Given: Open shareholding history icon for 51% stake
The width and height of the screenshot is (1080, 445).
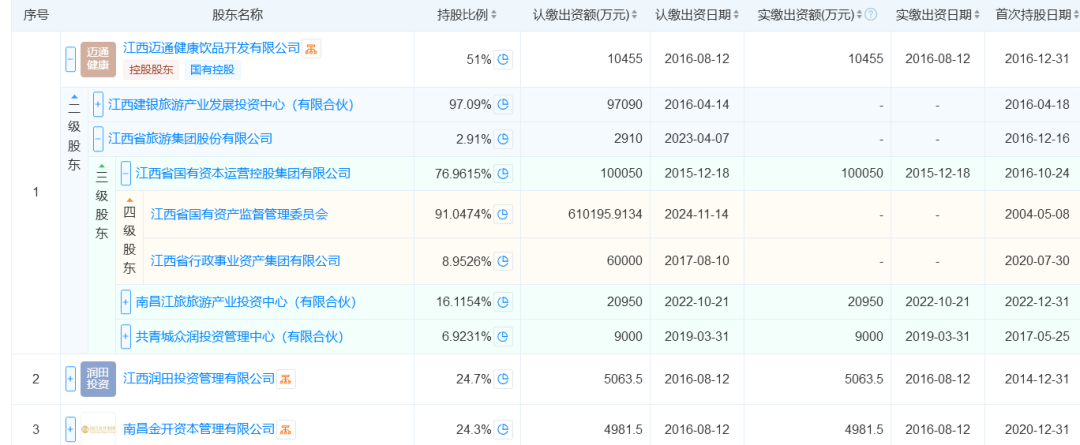Looking at the screenshot, I should coord(504,59).
